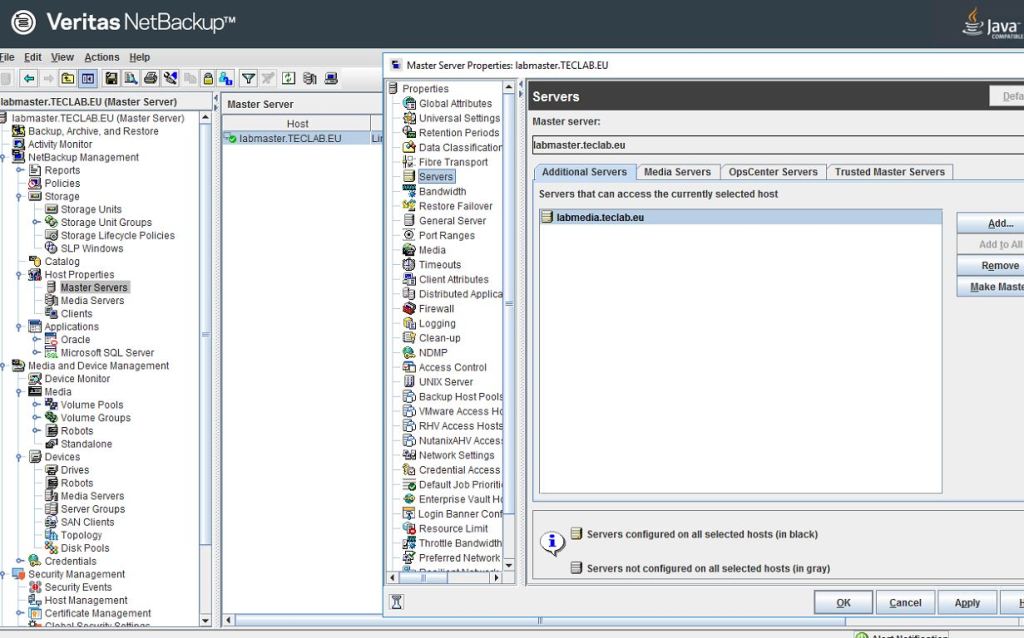1024x638 pixels.
Task: Select Firewall in the Properties list
Action: [436, 309]
